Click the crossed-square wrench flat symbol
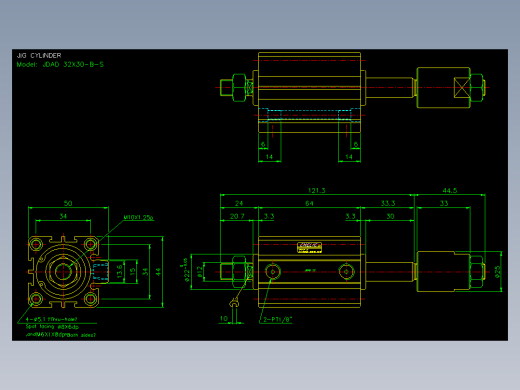Viewport: 520px width, 390px height. (x=462, y=88)
